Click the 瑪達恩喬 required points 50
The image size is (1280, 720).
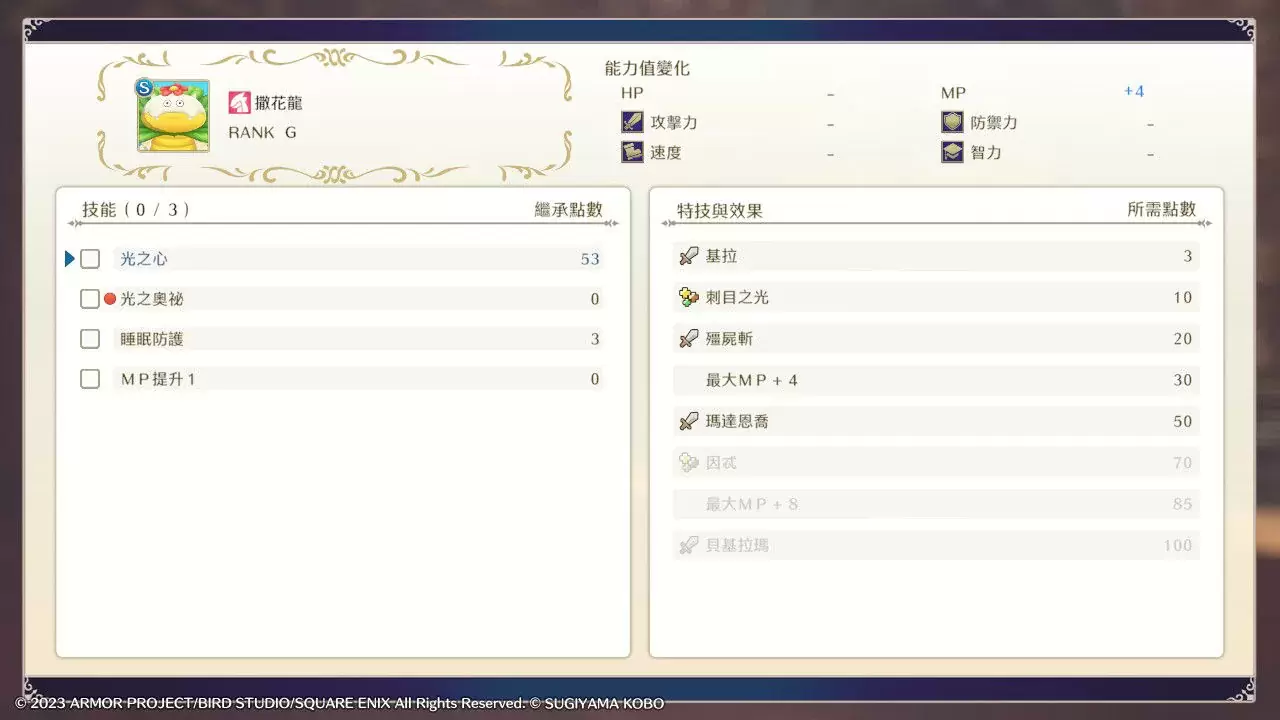tap(1183, 421)
